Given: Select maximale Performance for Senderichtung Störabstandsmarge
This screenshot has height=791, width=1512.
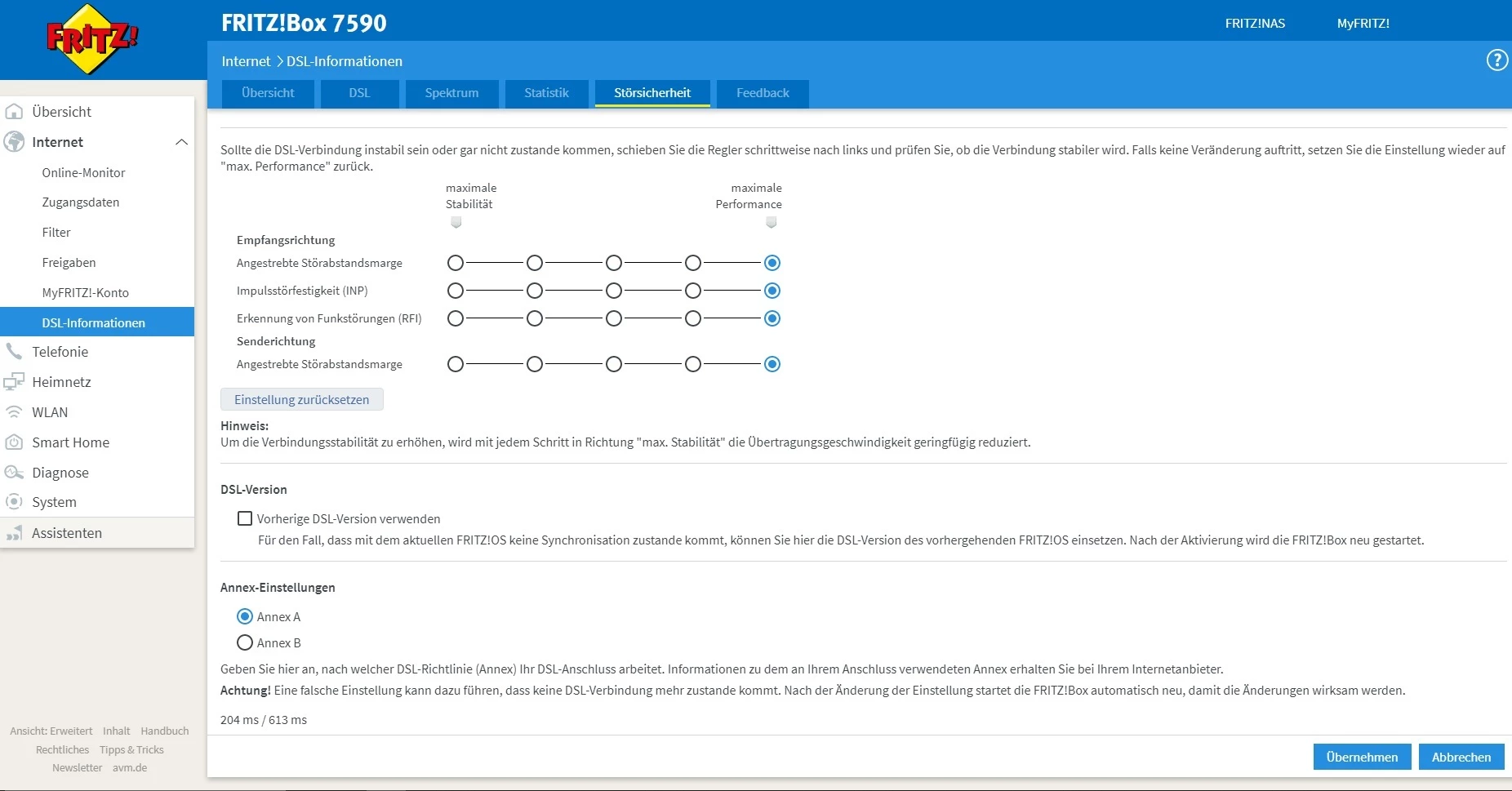Looking at the screenshot, I should tap(772, 364).
